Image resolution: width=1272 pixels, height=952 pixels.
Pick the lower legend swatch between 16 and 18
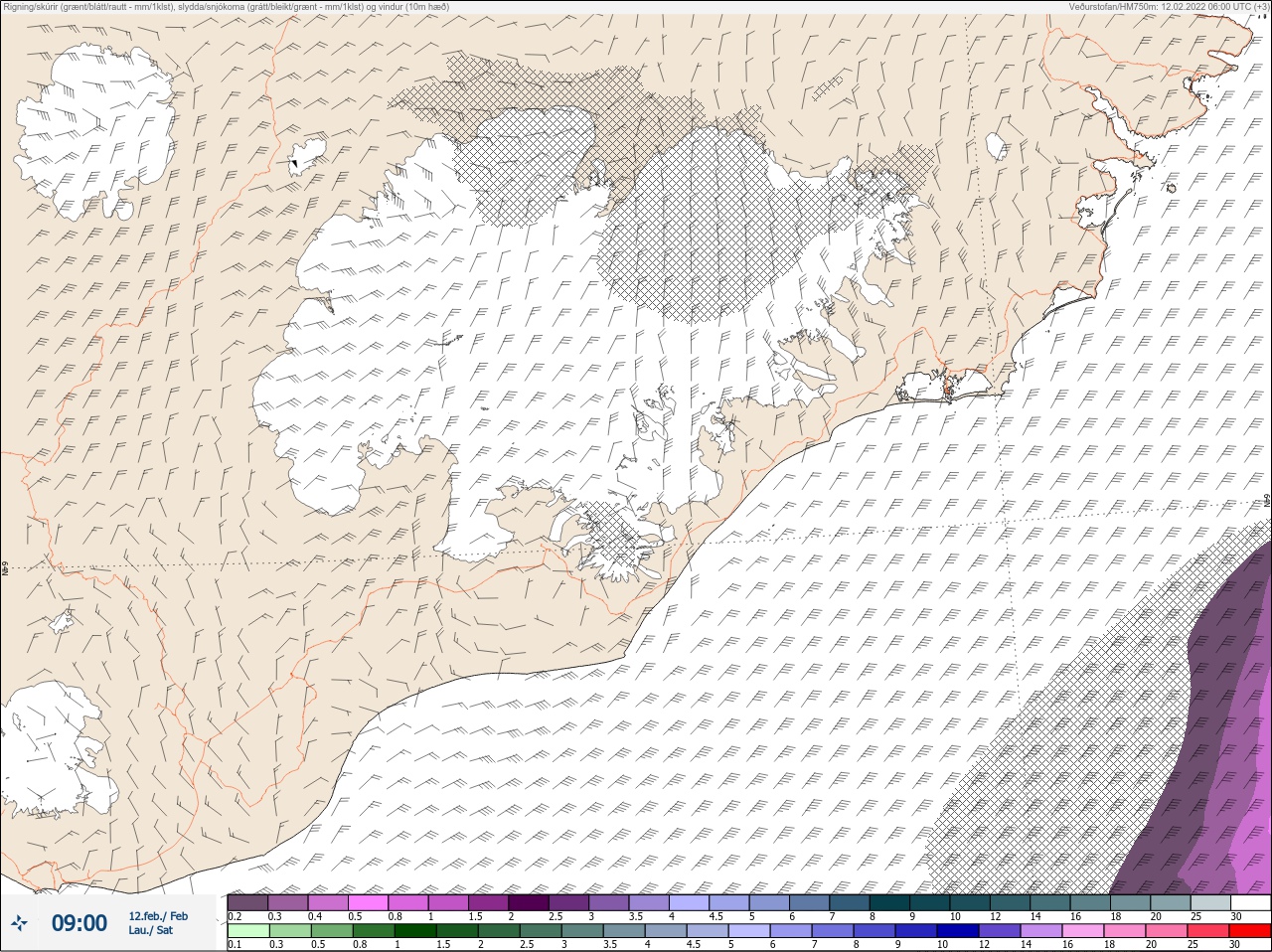pyautogui.click(x=1083, y=931)
